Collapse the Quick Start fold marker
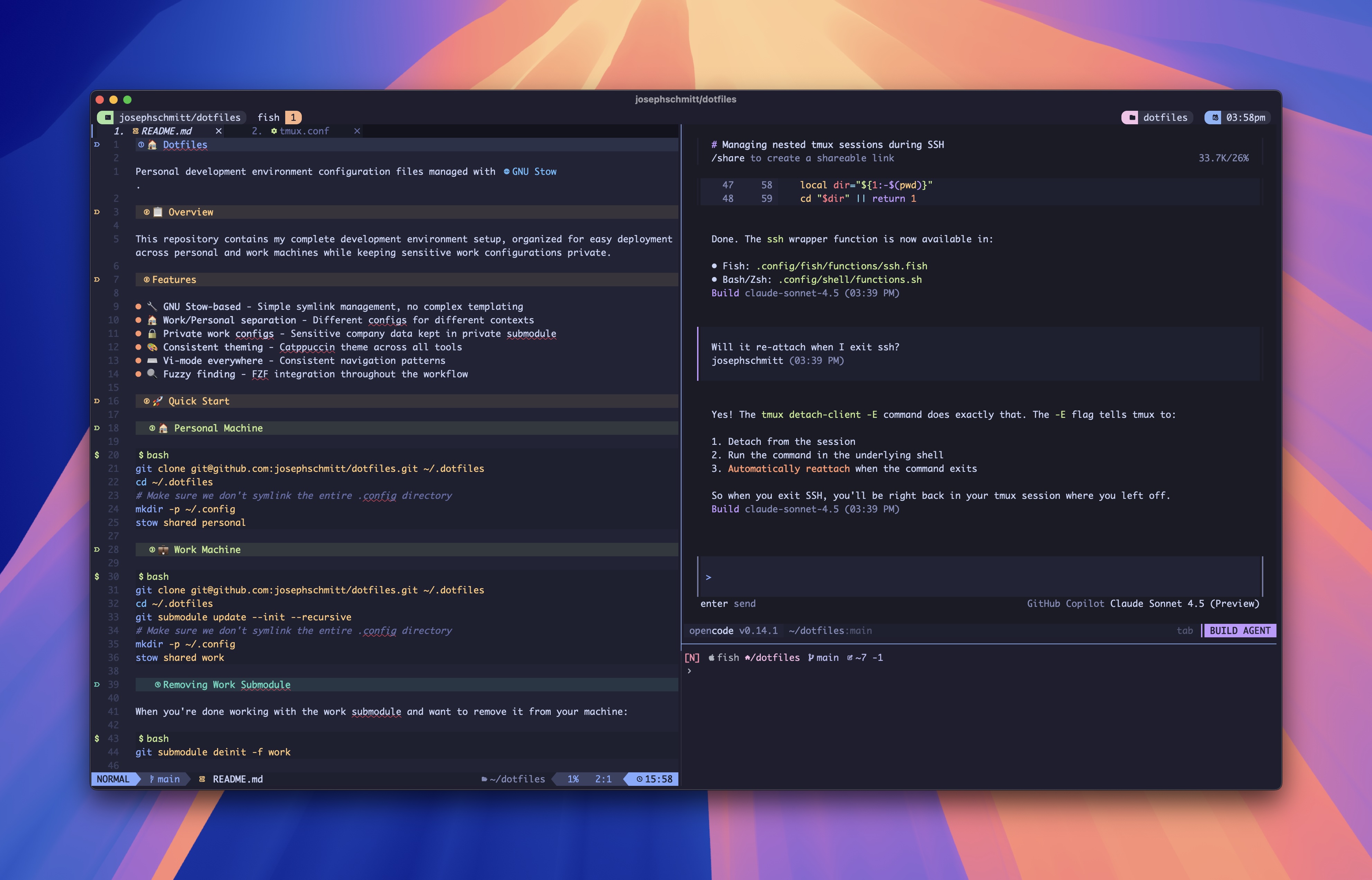 [97, 401]
